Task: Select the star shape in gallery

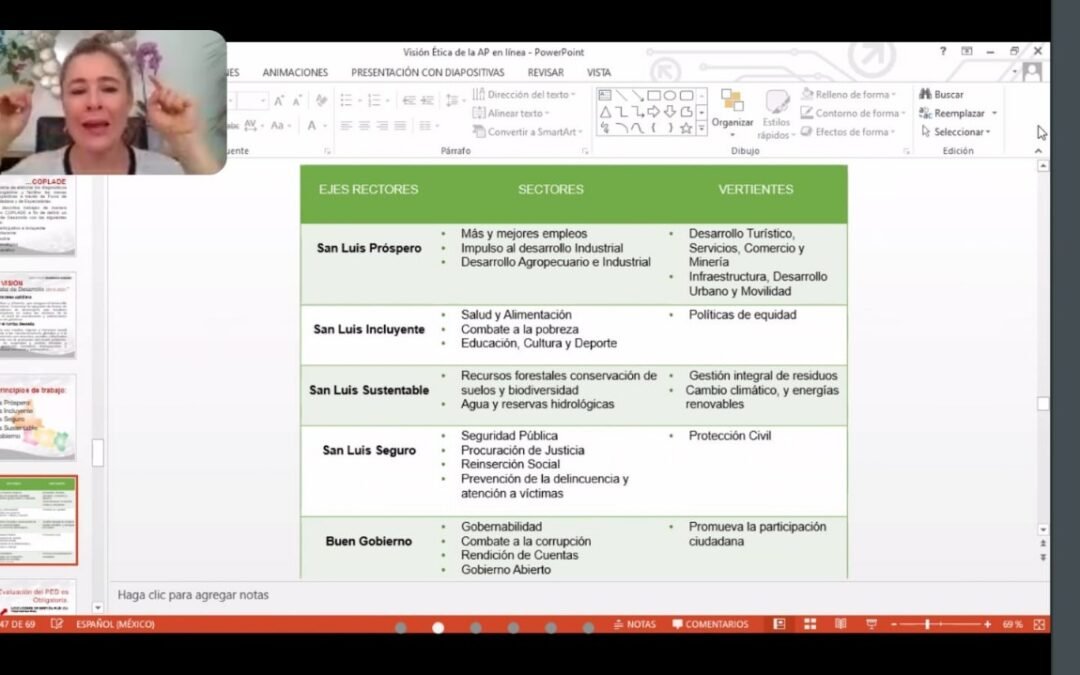Action: coord(686,128)
